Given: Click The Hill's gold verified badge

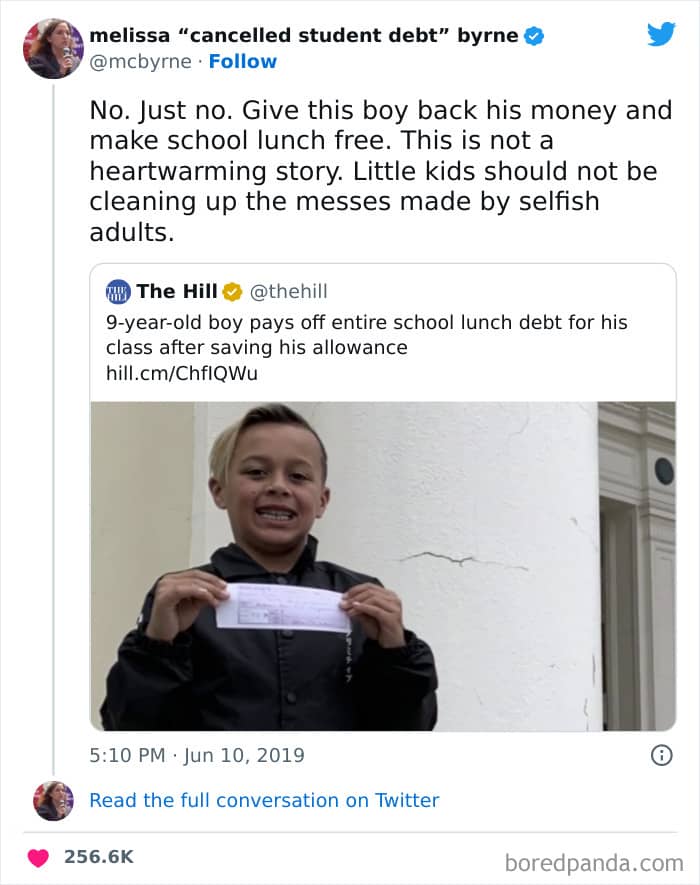Looking at the screenshot, I should [231, 292].
